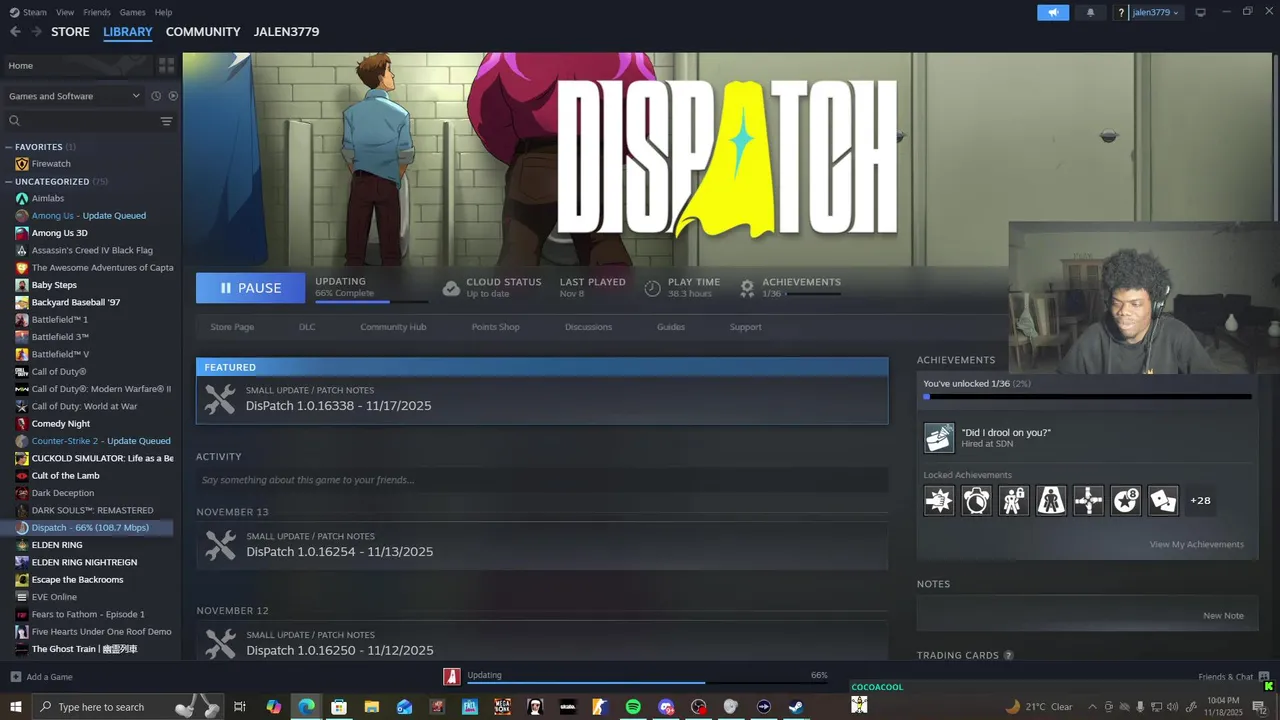Open the DLC link
This screenshot has width=1280, height=720.
(307, 327)
